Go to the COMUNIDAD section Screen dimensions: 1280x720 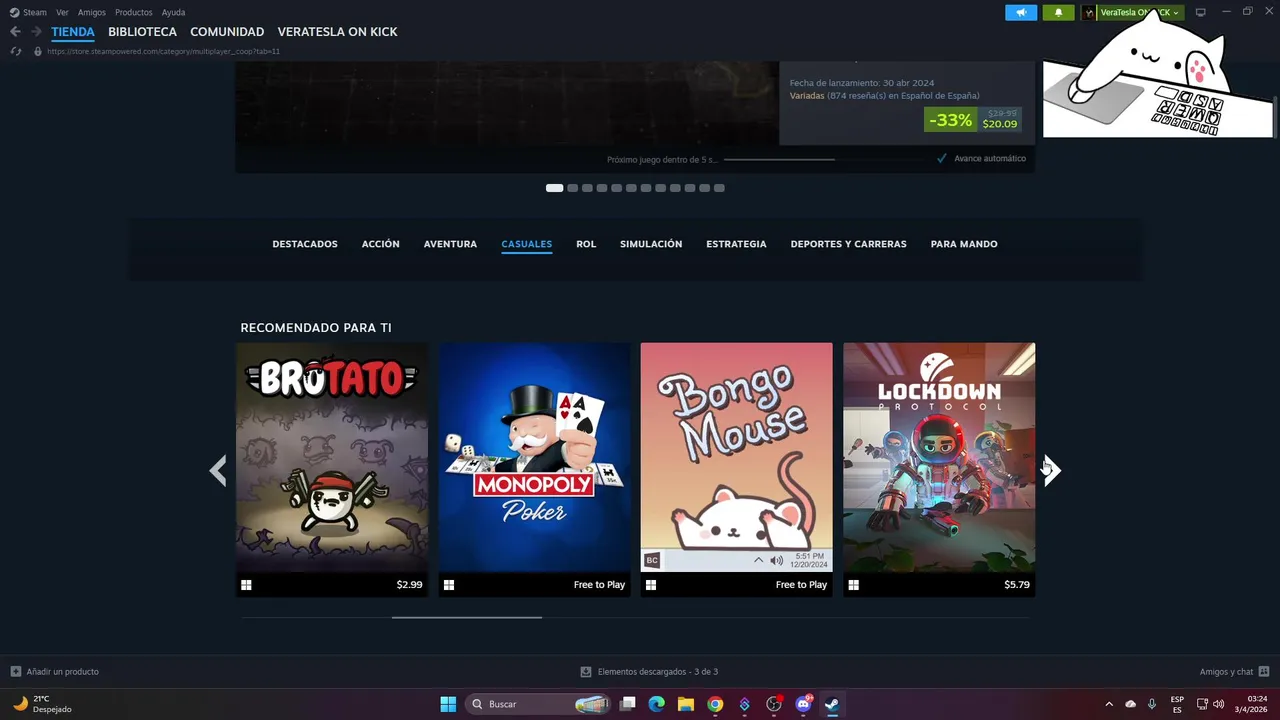(227, 32)
